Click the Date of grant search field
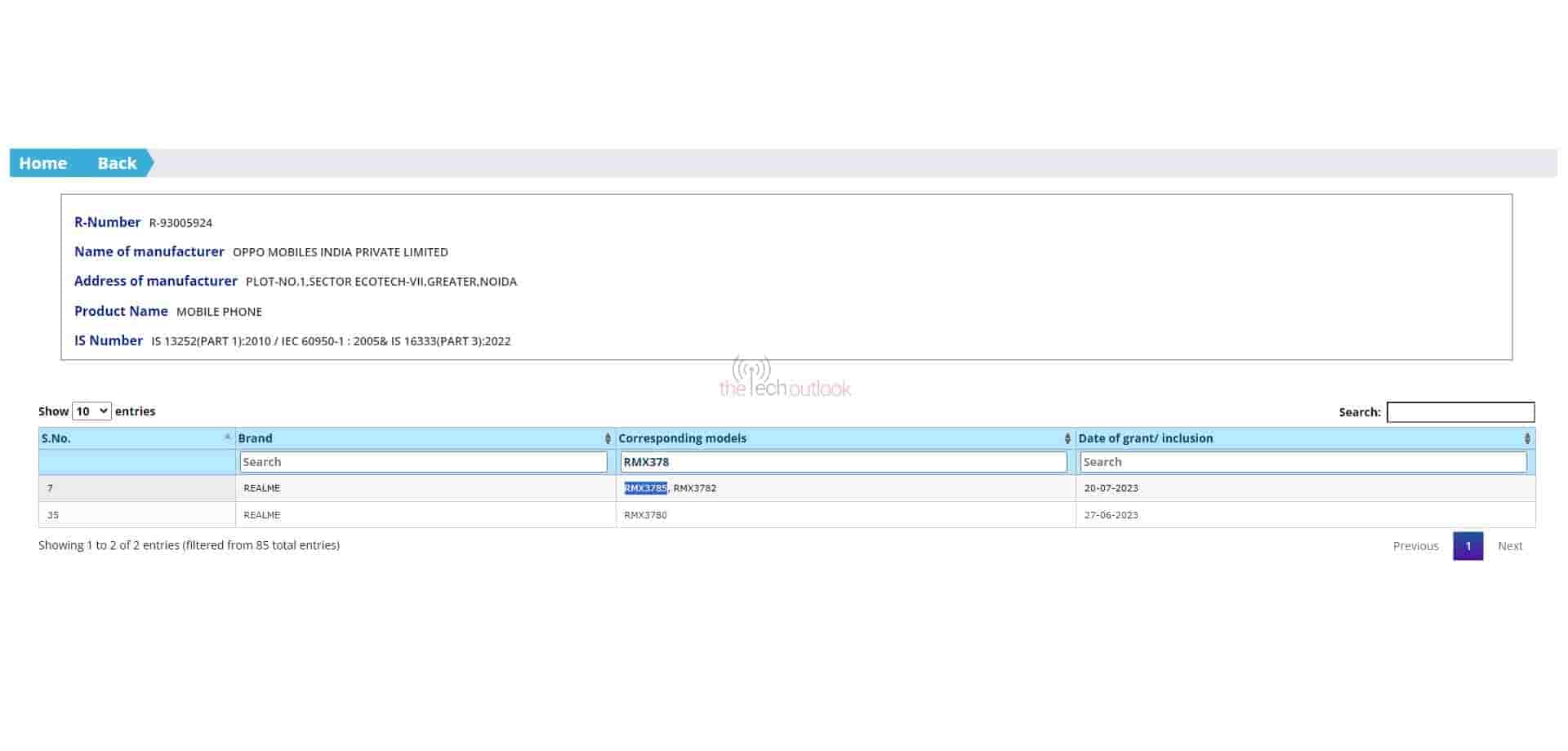This screenshot has width=1568, height=751. click(1303, 462)
